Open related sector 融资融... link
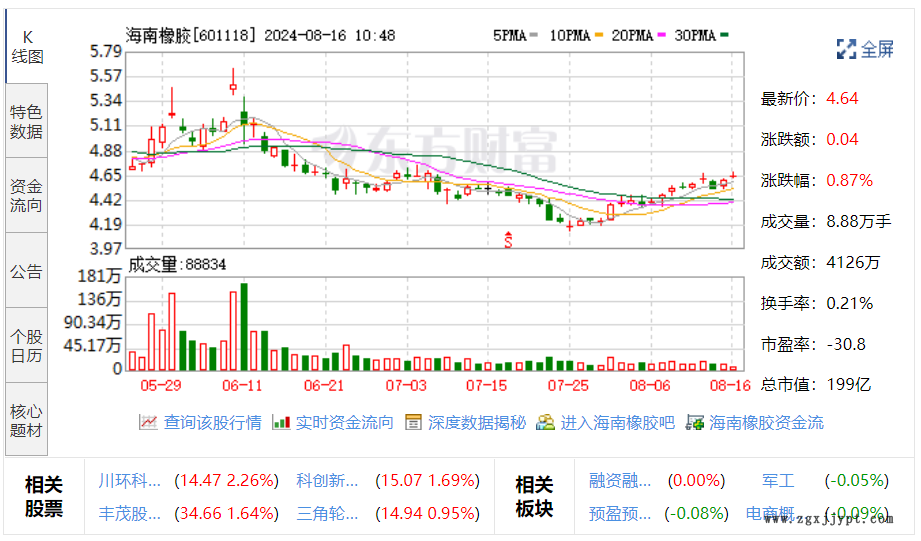 click(620, 480)
